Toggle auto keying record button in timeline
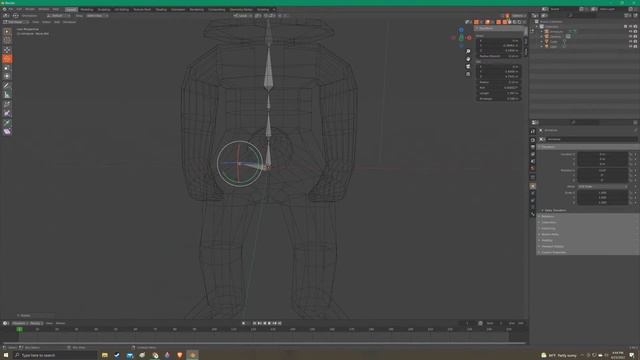Image resolution: width=640 pixels, height=360 pixels. 244,323
